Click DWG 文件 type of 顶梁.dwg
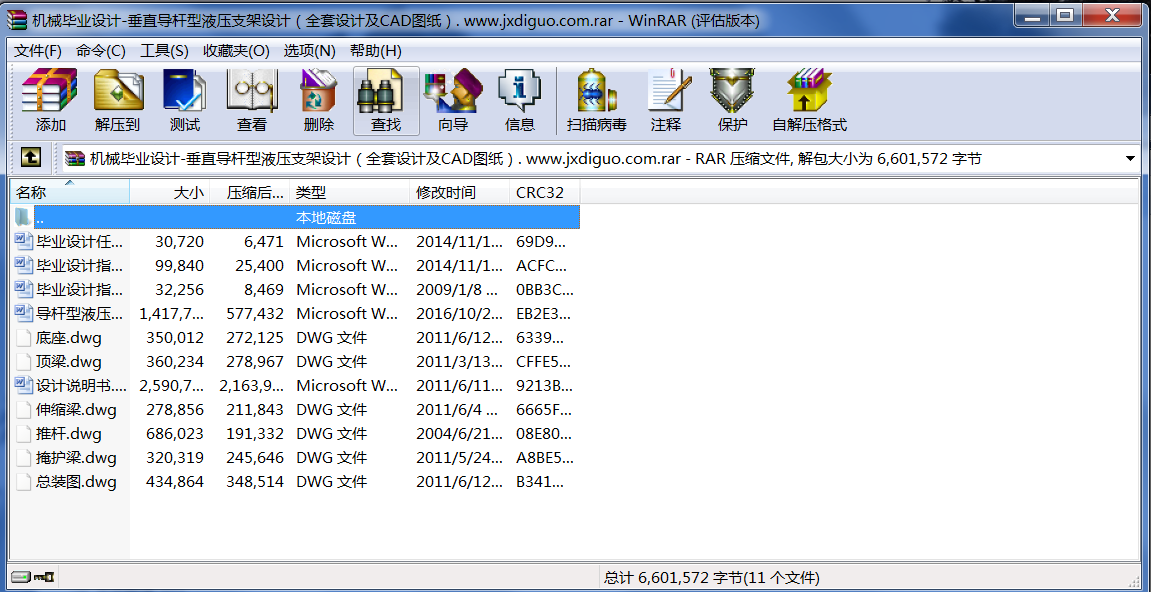This screenshot has width=1151, height=592. coord(332,361)
